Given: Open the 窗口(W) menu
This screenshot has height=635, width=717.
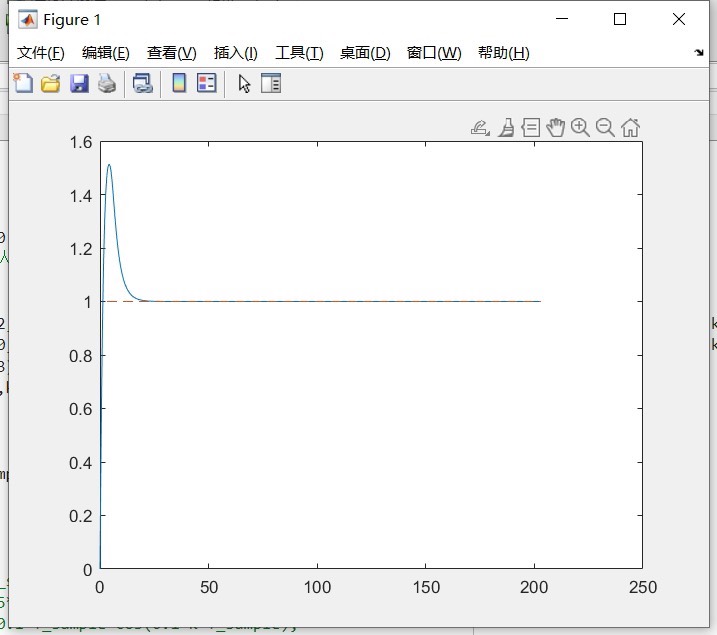Looking at the screenshot, I should tap(434, 53).
